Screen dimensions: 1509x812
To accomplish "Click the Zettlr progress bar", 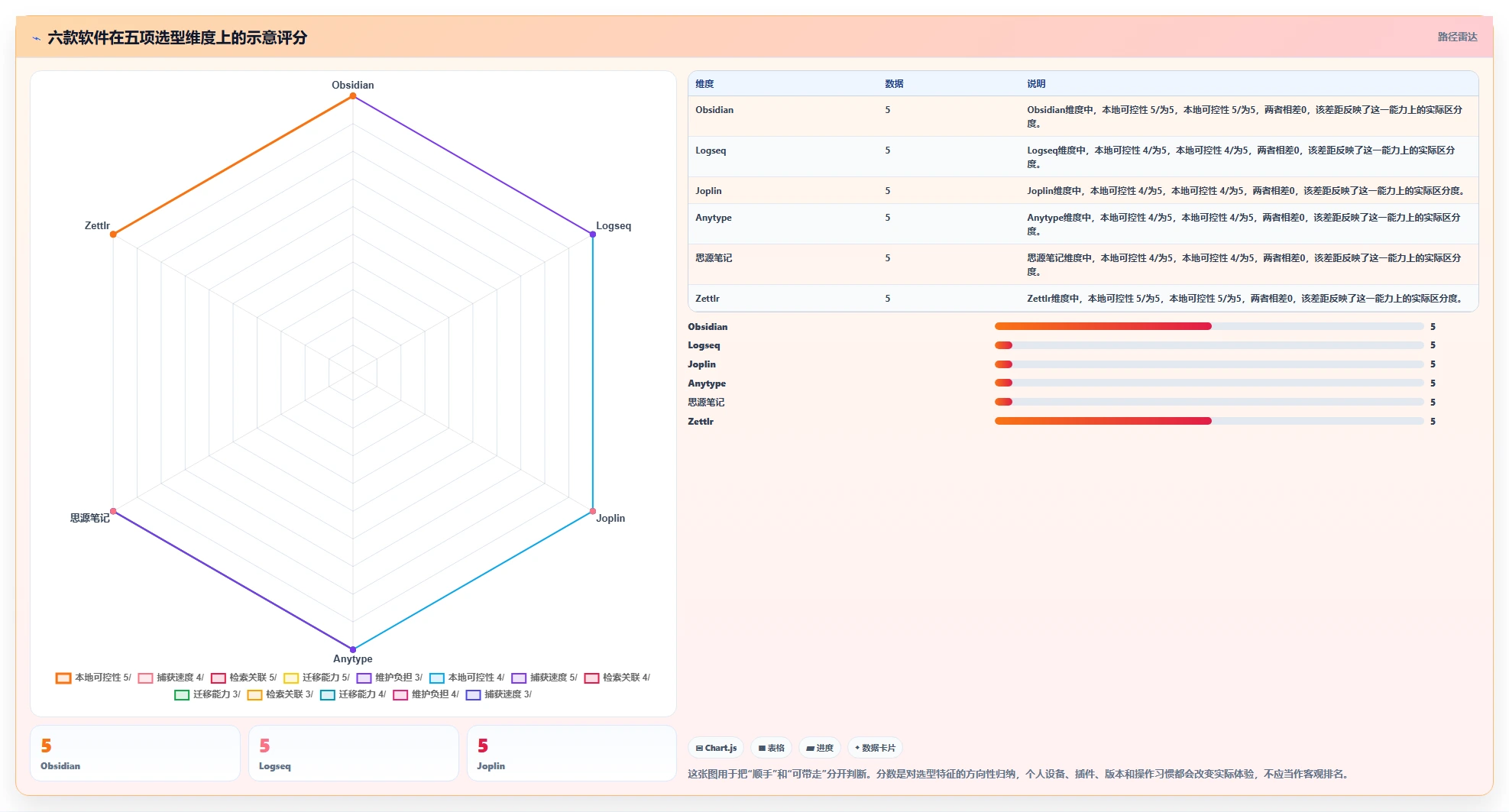I will 1209,421.
